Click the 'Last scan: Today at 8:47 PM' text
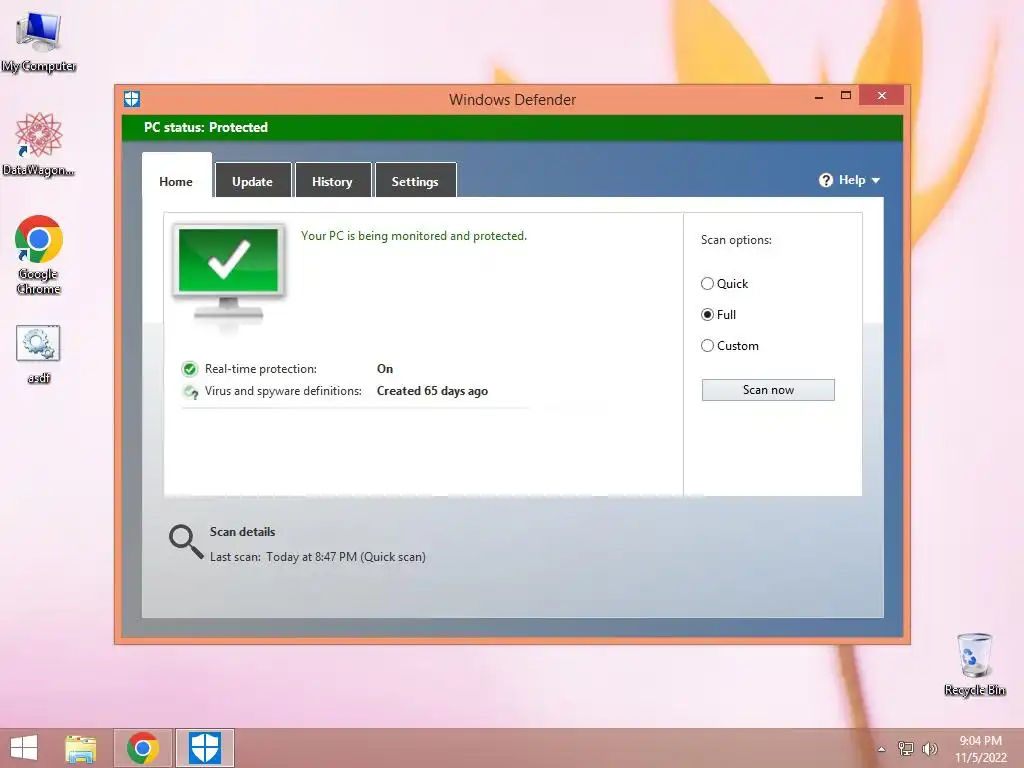 click(317, 557)
